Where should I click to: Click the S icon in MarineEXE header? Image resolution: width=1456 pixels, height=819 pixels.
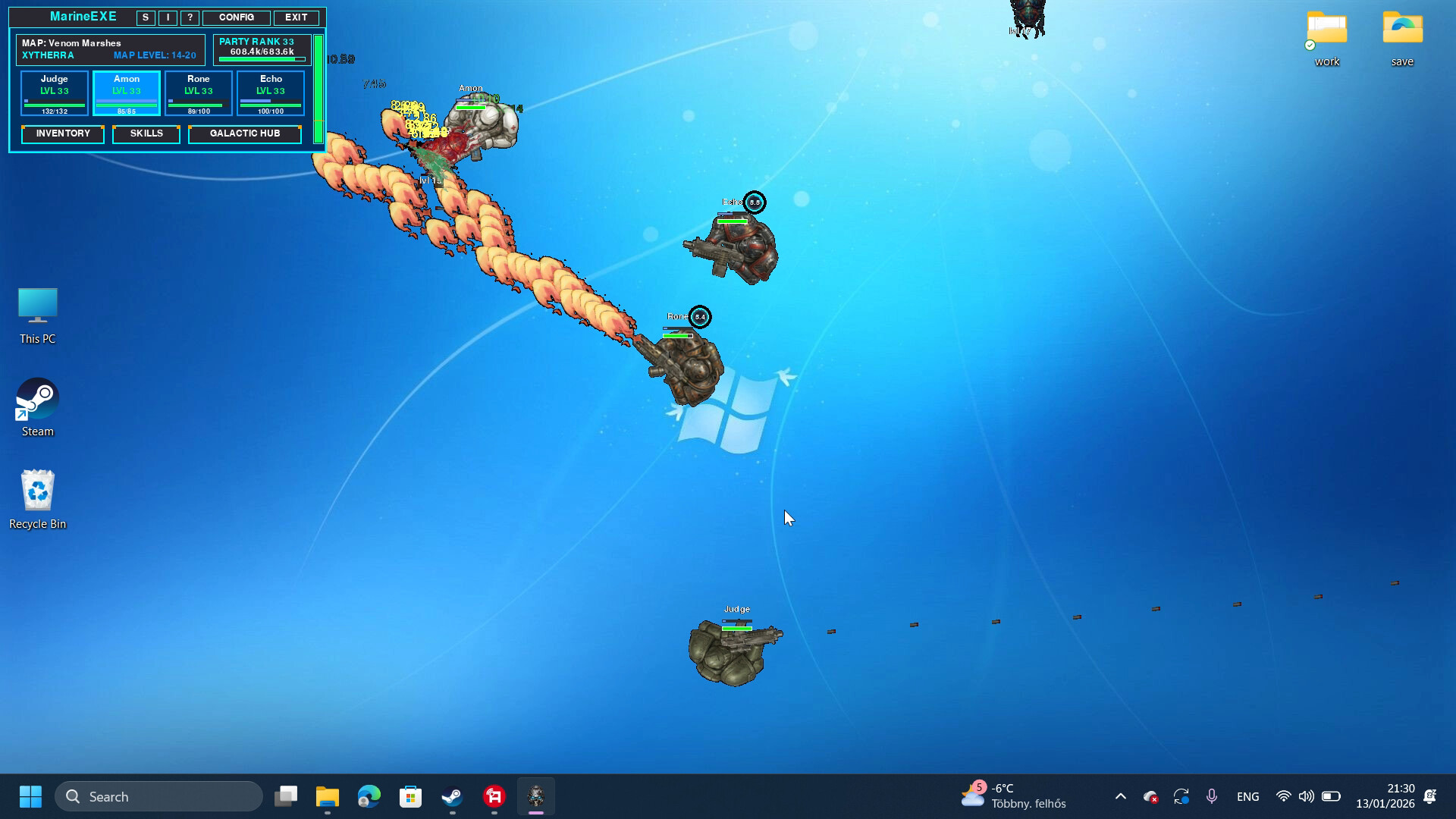pos(145,17)
